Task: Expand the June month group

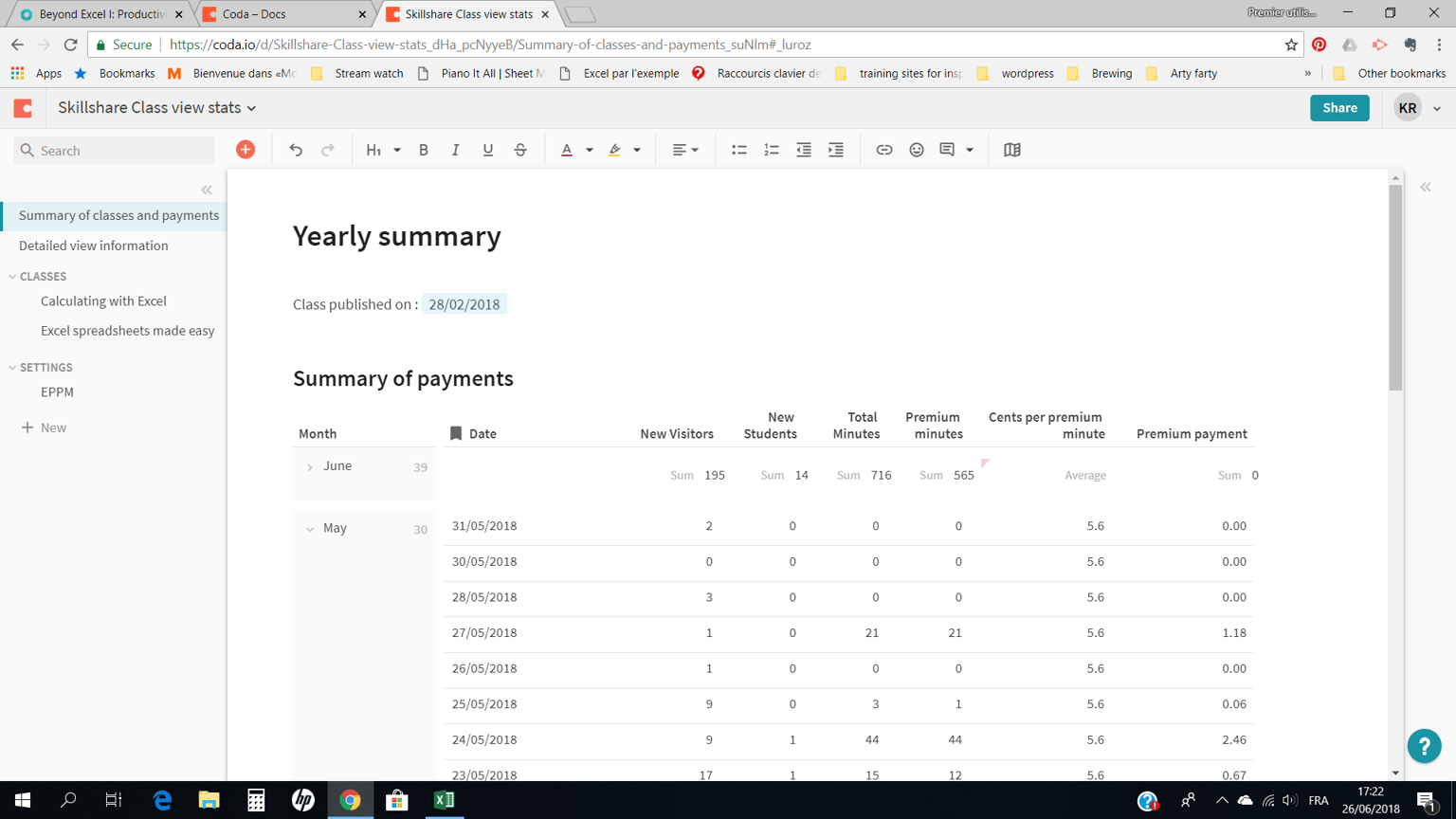Action: (x=310, y=467)
